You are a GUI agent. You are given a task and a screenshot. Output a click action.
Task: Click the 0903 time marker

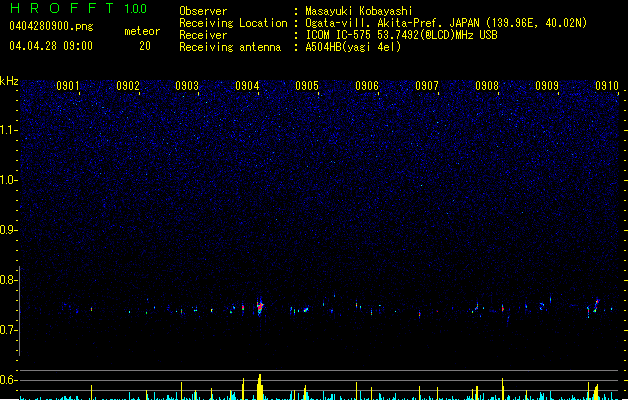pyautogui.click(x=187, y=86)
